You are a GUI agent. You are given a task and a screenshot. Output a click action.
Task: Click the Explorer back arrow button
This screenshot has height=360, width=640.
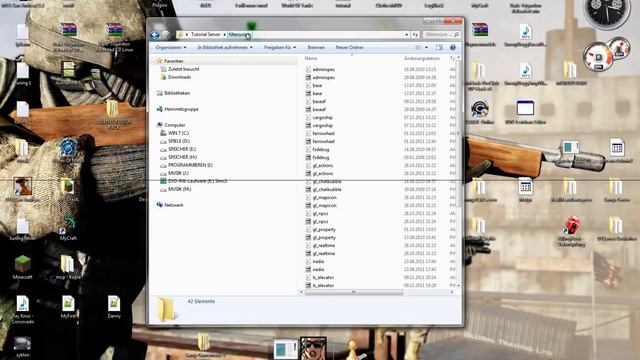click(155, 35)
